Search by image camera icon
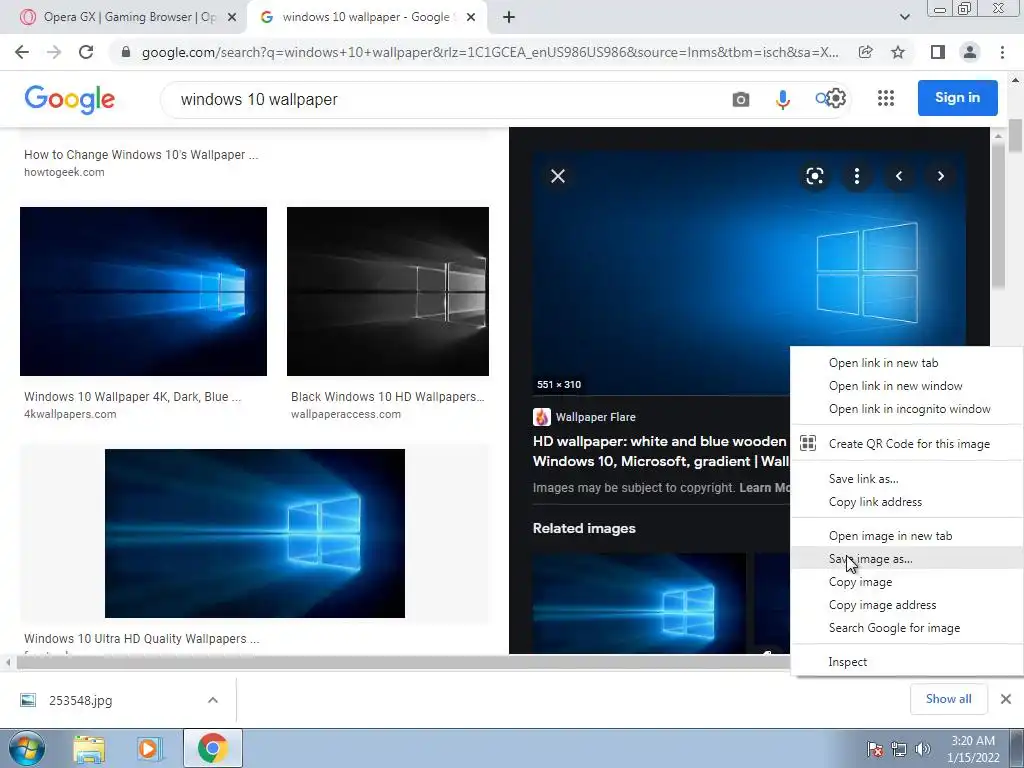The height and width of the screenshot is (768, 1024). (741, 99)
